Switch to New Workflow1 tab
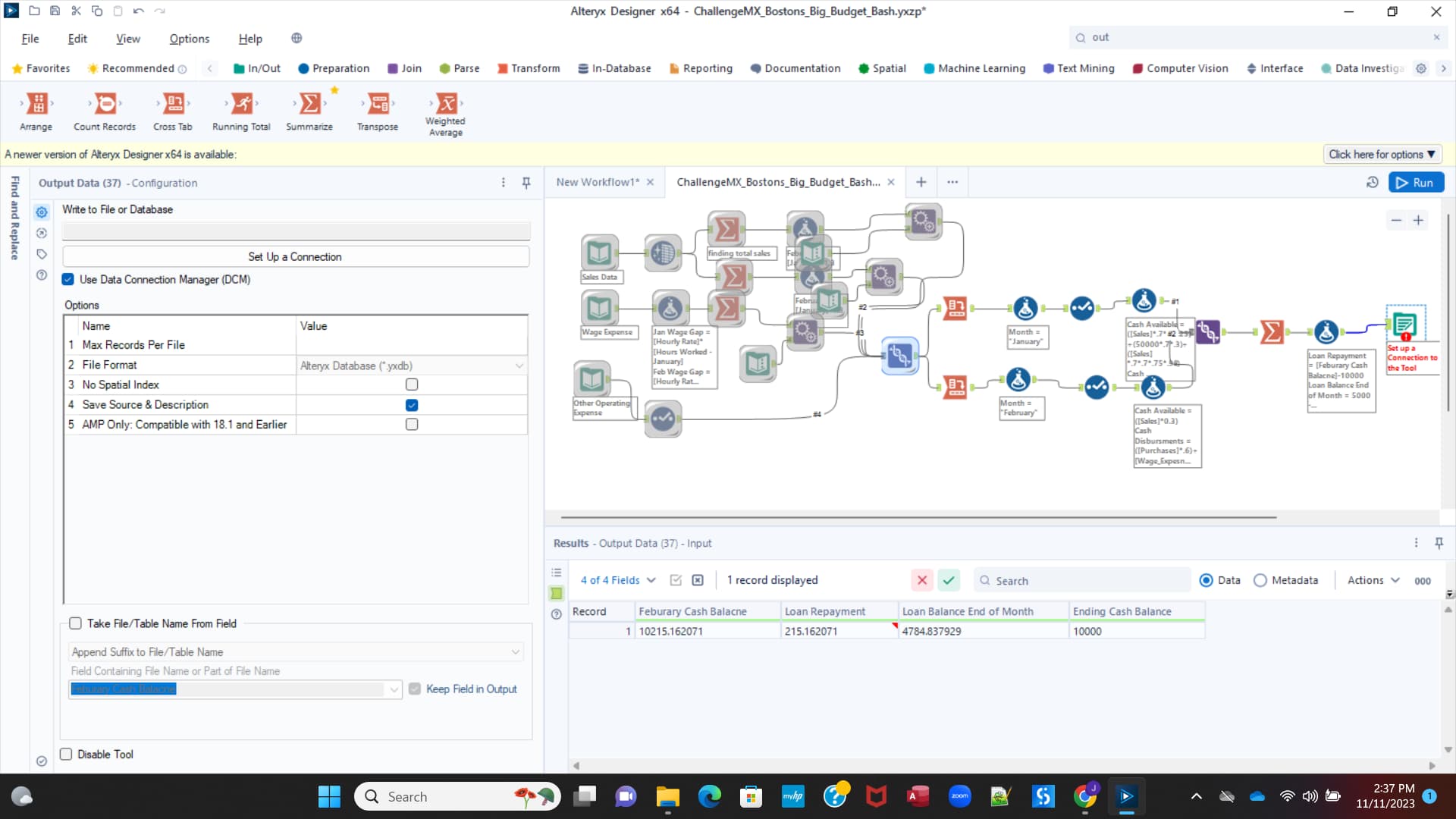 598,182
